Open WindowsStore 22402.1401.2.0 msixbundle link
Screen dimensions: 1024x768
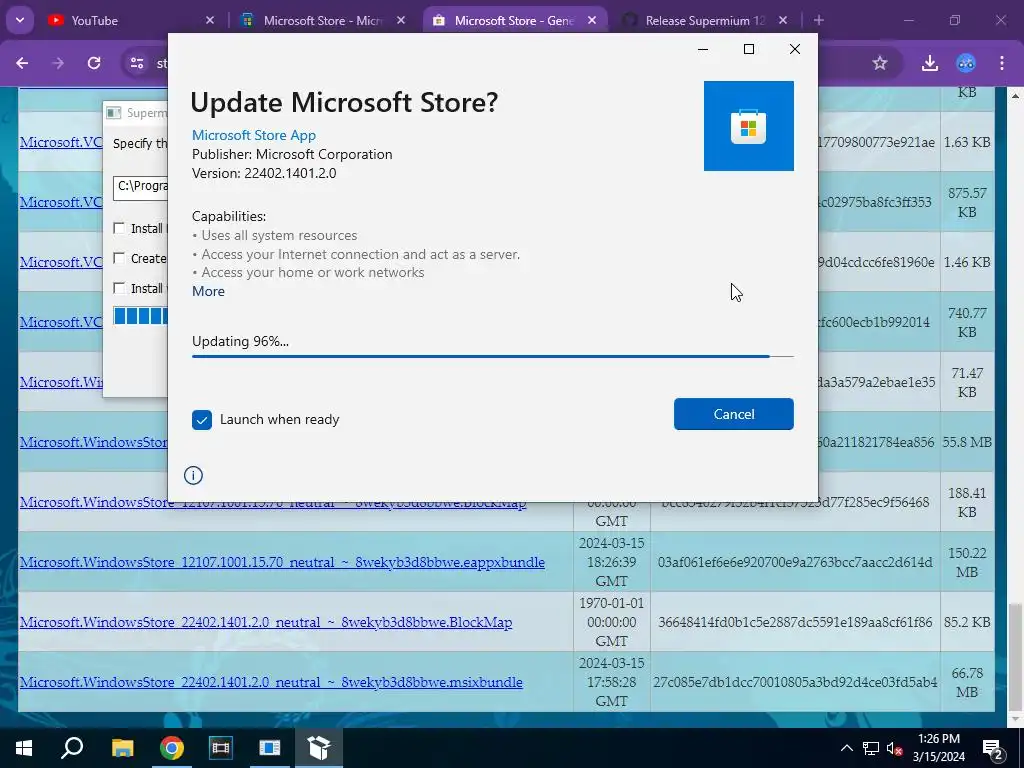click(271, 682)
